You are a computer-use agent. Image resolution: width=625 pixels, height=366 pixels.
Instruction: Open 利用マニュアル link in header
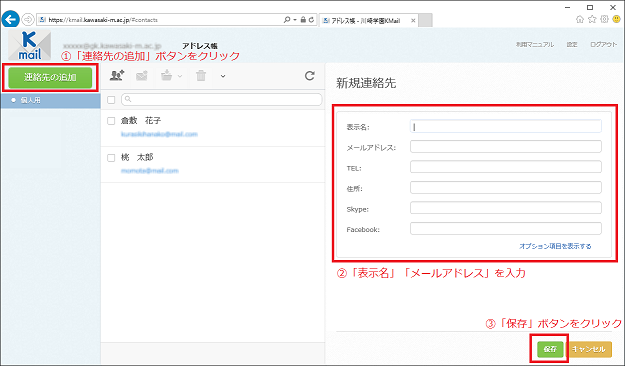point(535,45)
